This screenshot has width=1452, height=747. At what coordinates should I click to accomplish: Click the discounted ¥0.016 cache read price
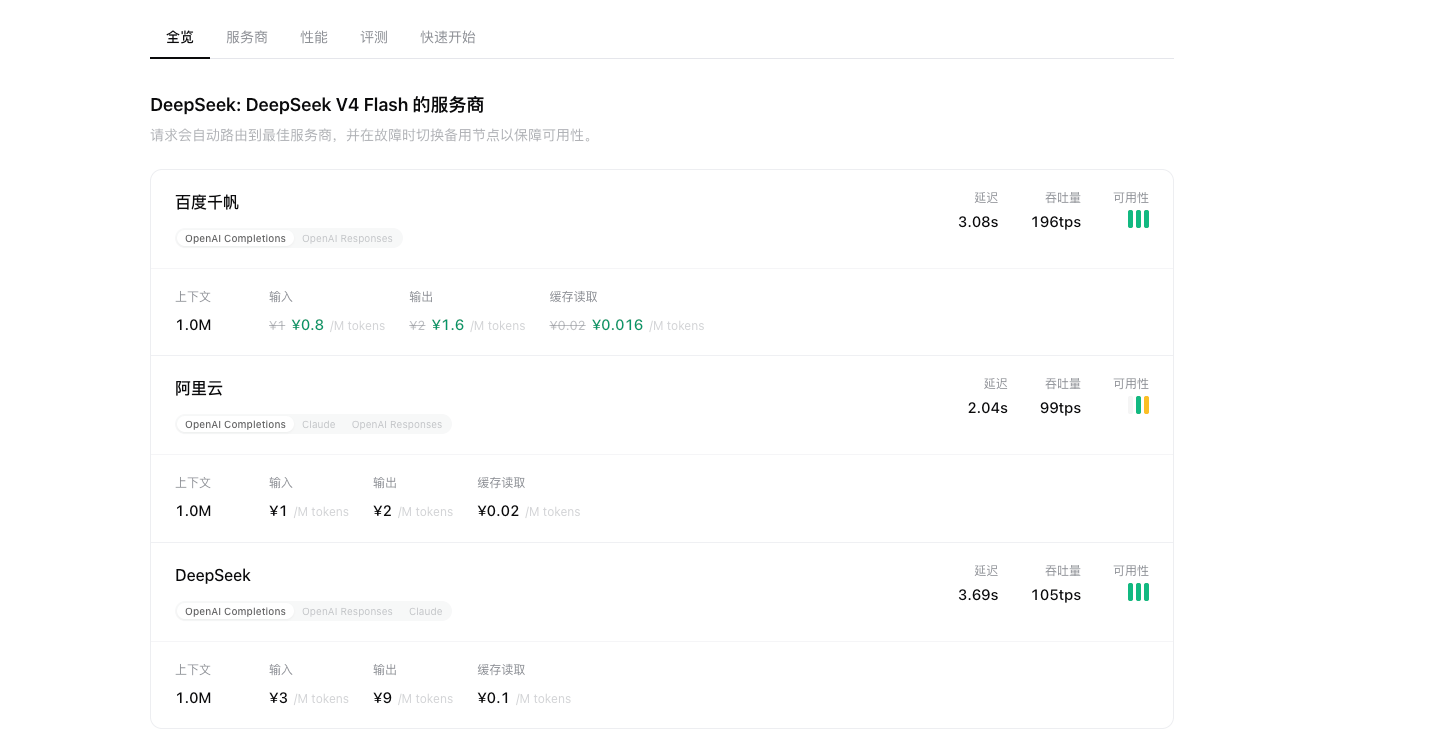point(618,324)
